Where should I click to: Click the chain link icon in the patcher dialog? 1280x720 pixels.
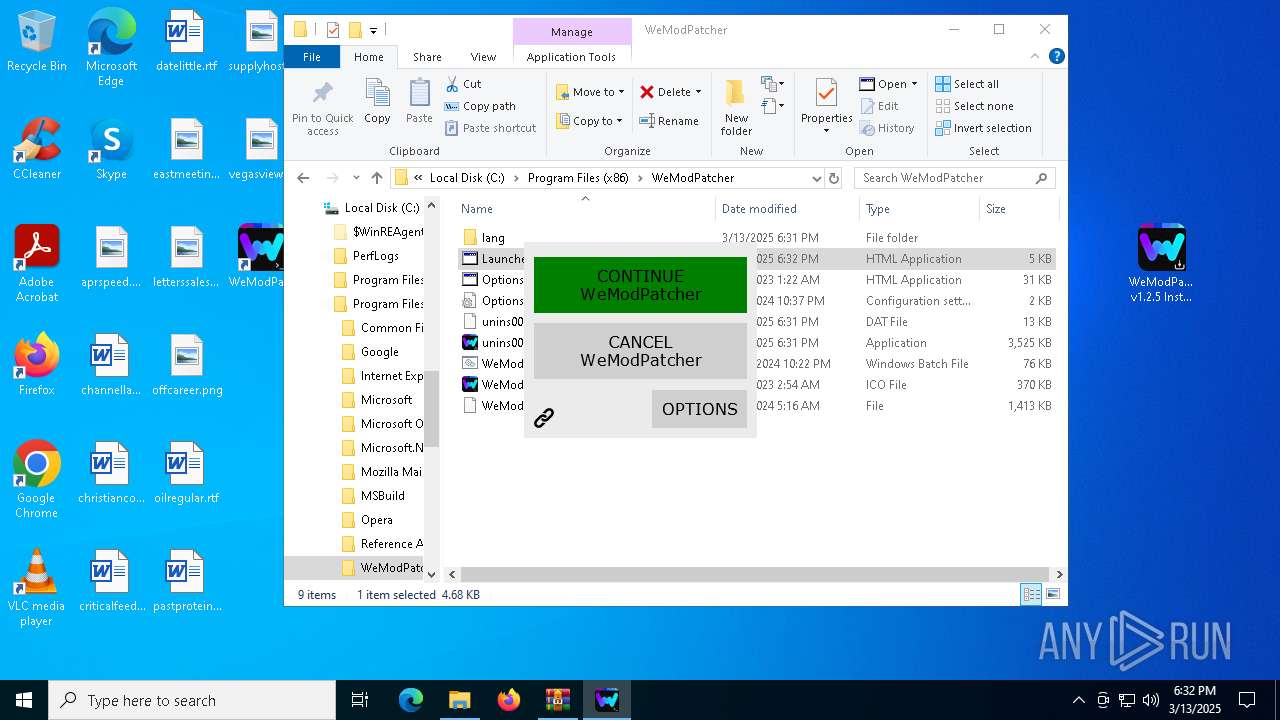[544, 418]
